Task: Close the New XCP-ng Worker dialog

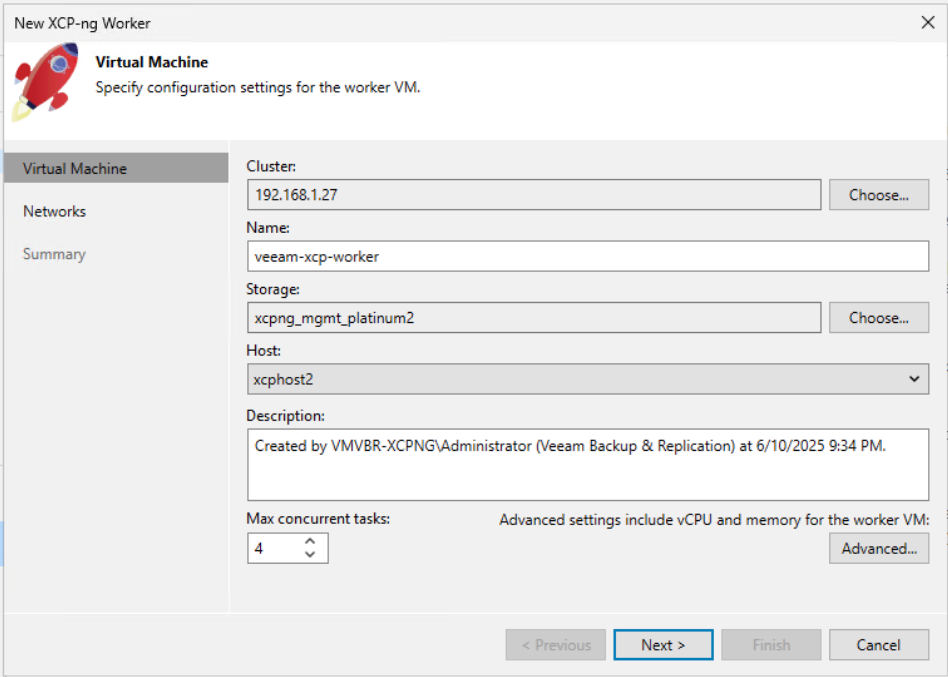Action: tap(927, 23)
